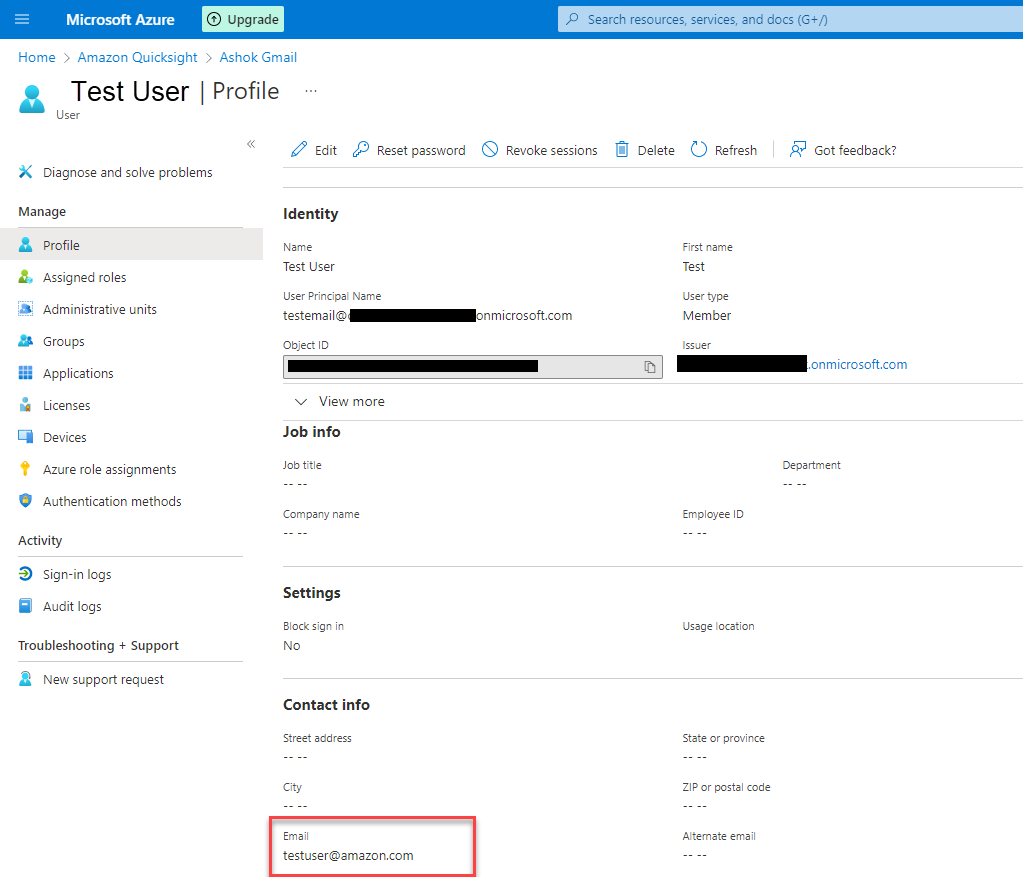This screenshot has width=1023, height=877.
Task: Select Edit in the toolbar
Action: 314,150
